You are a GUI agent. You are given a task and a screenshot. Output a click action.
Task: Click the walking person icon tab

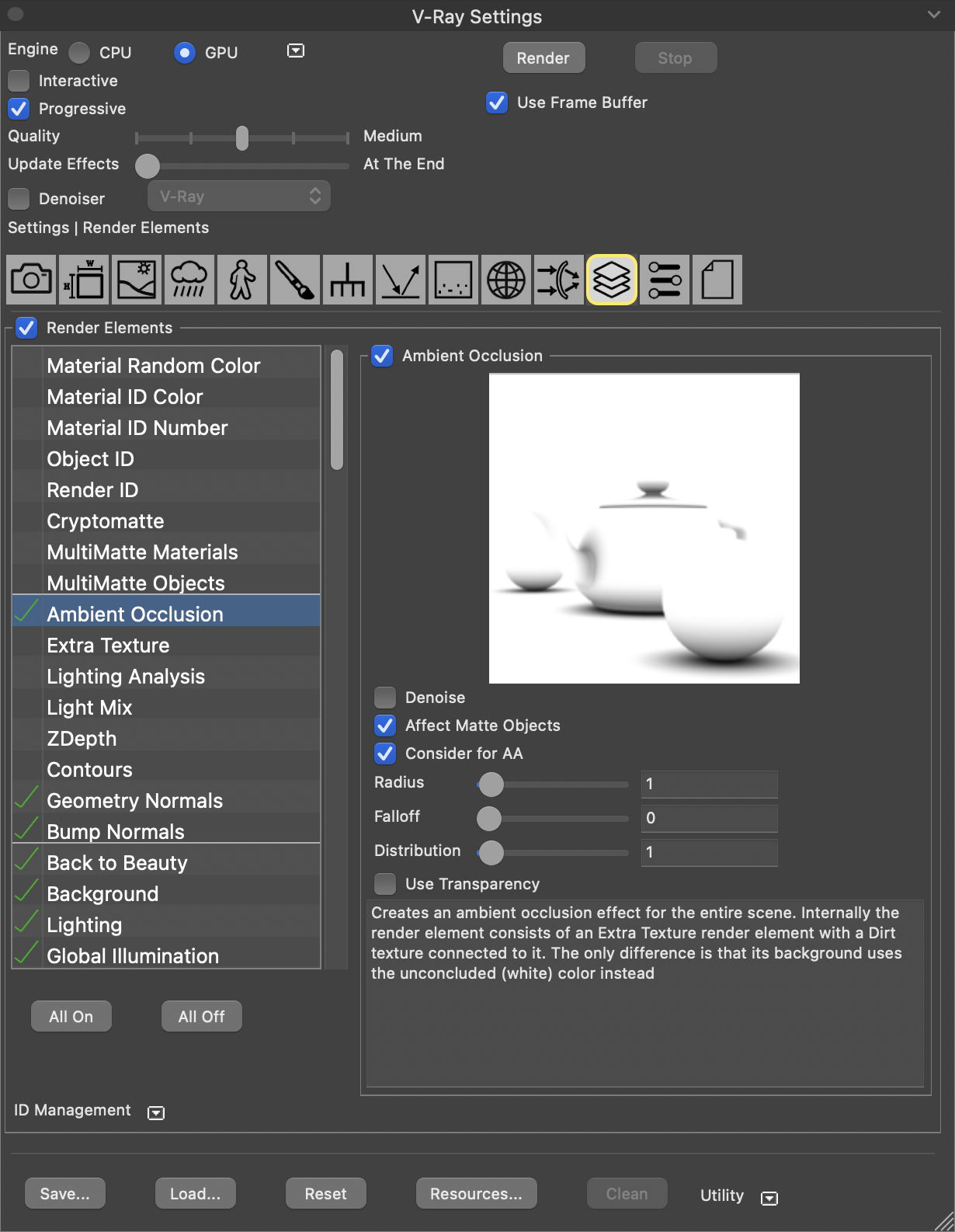pyautogui.click(x=242, y=280)
